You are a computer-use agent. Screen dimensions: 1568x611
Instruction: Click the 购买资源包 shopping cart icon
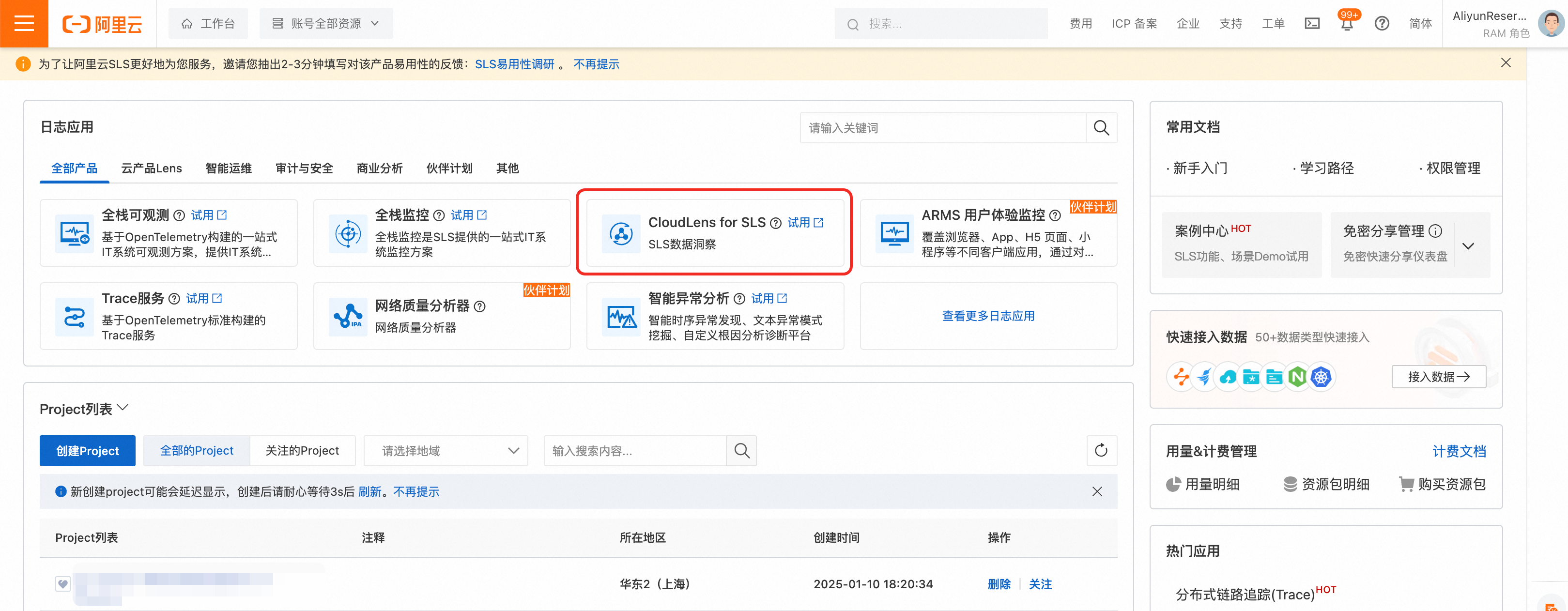tap(1406, 485)
